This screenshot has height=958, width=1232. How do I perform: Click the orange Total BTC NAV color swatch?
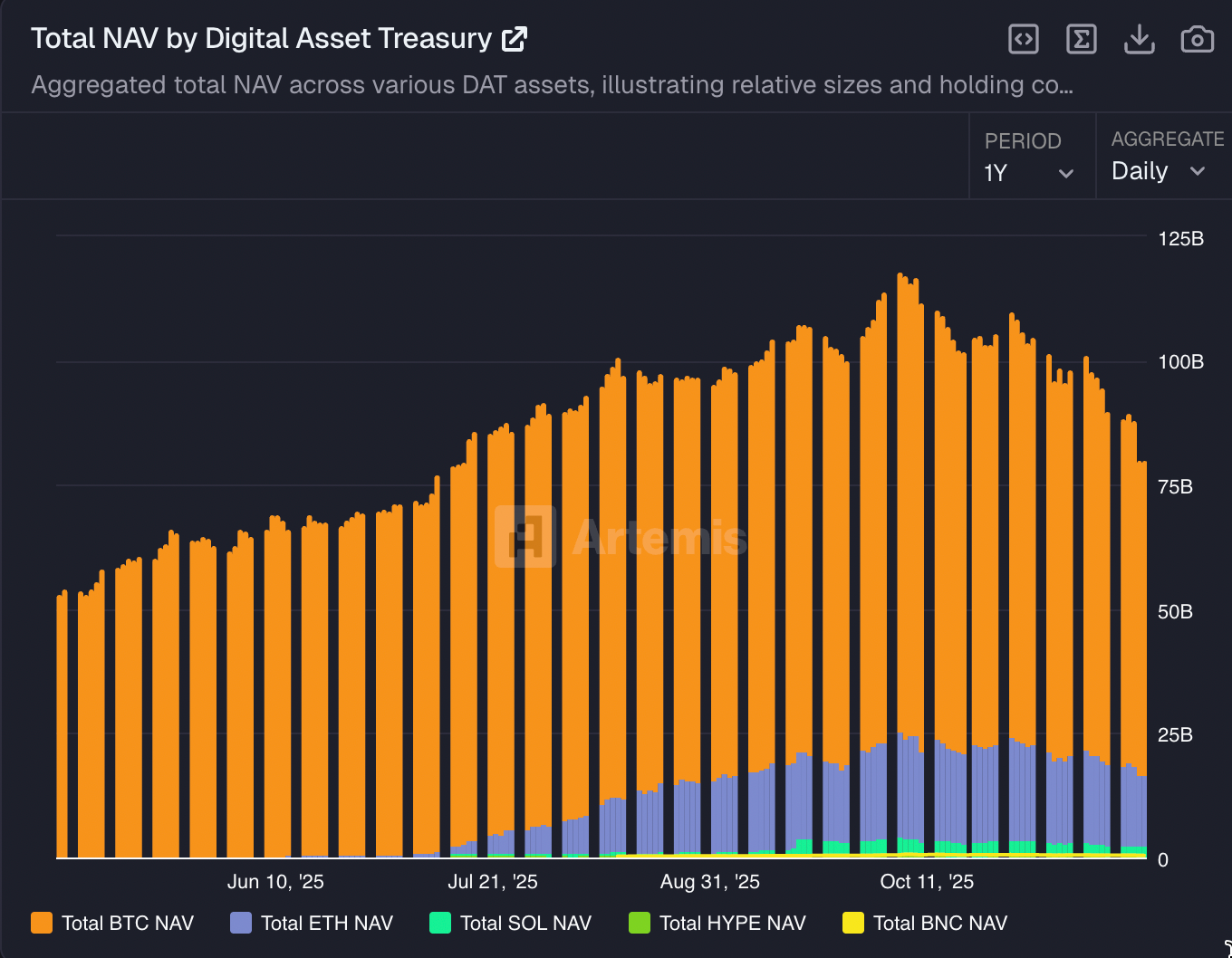(x=40, y=923)
